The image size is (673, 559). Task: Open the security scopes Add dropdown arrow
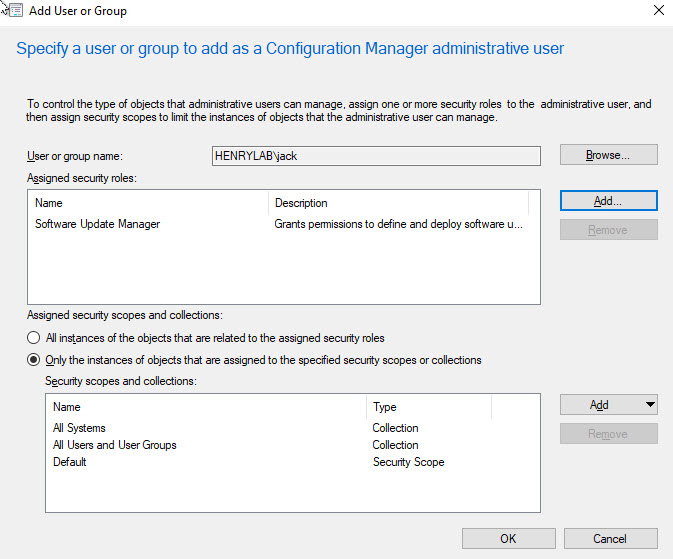(x=650, y=405)
